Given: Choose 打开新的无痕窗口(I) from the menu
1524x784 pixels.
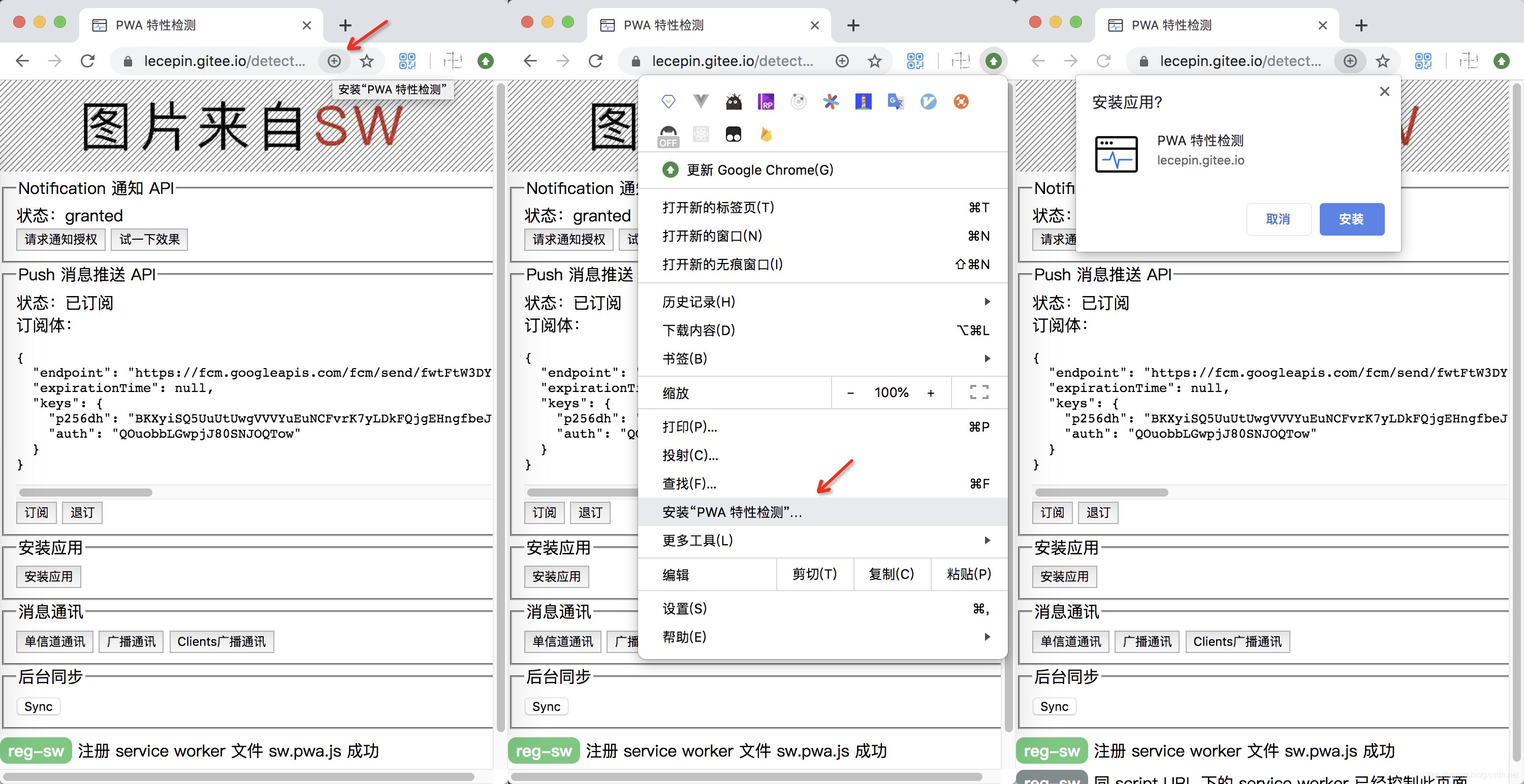Looking at the screenshot, I should tap(722, 264).
